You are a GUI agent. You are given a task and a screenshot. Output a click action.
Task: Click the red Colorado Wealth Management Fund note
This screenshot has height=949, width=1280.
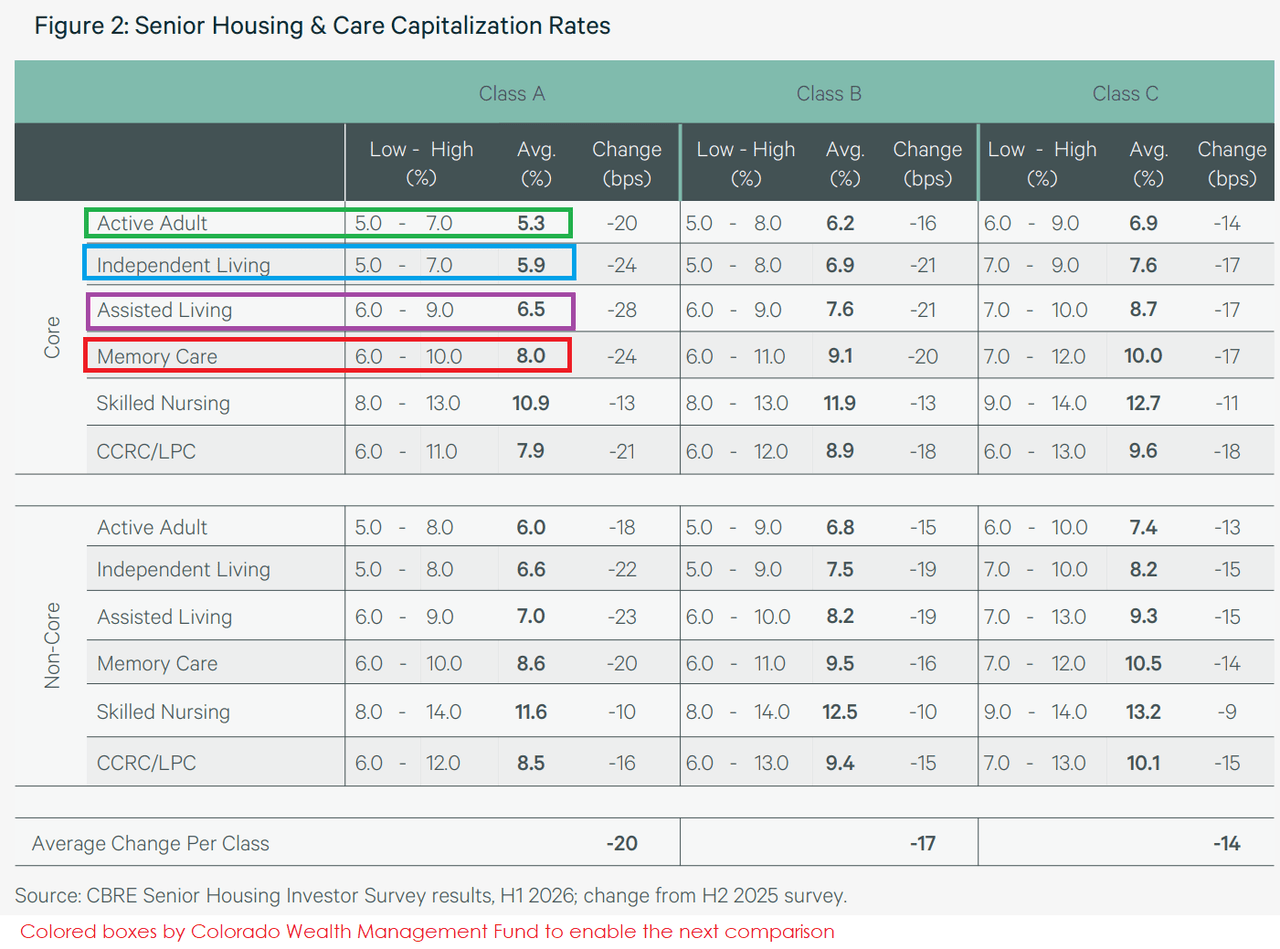coord(427,932)
